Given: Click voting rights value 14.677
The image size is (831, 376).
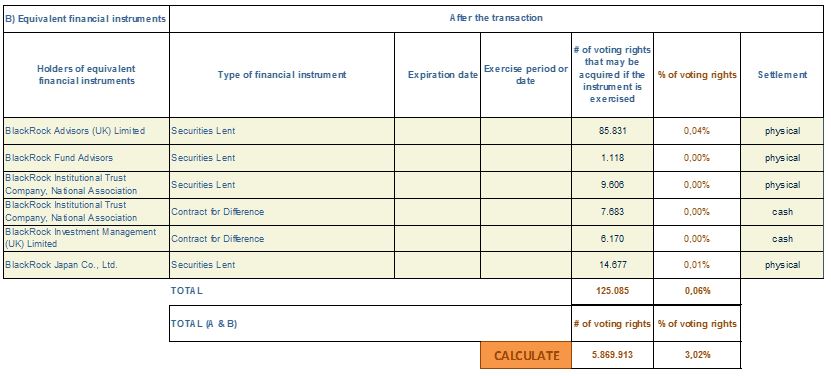Looking at the screenshot, I should (612, 265).
